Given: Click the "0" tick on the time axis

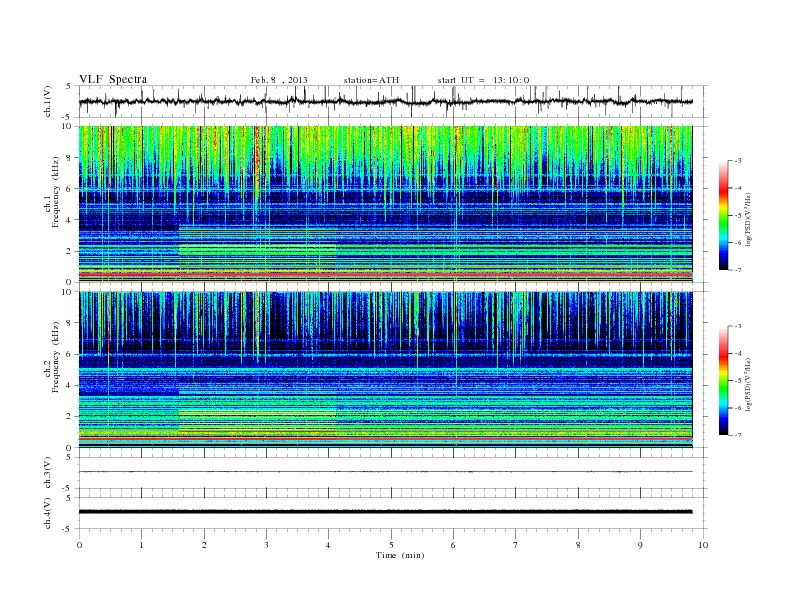Looking at the screenshot, I should click(79, 545).
